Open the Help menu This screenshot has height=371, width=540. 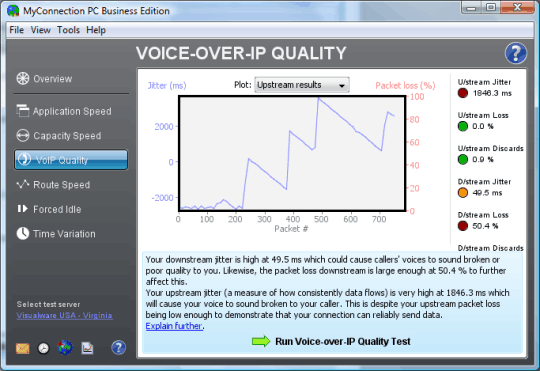(96, 30)
